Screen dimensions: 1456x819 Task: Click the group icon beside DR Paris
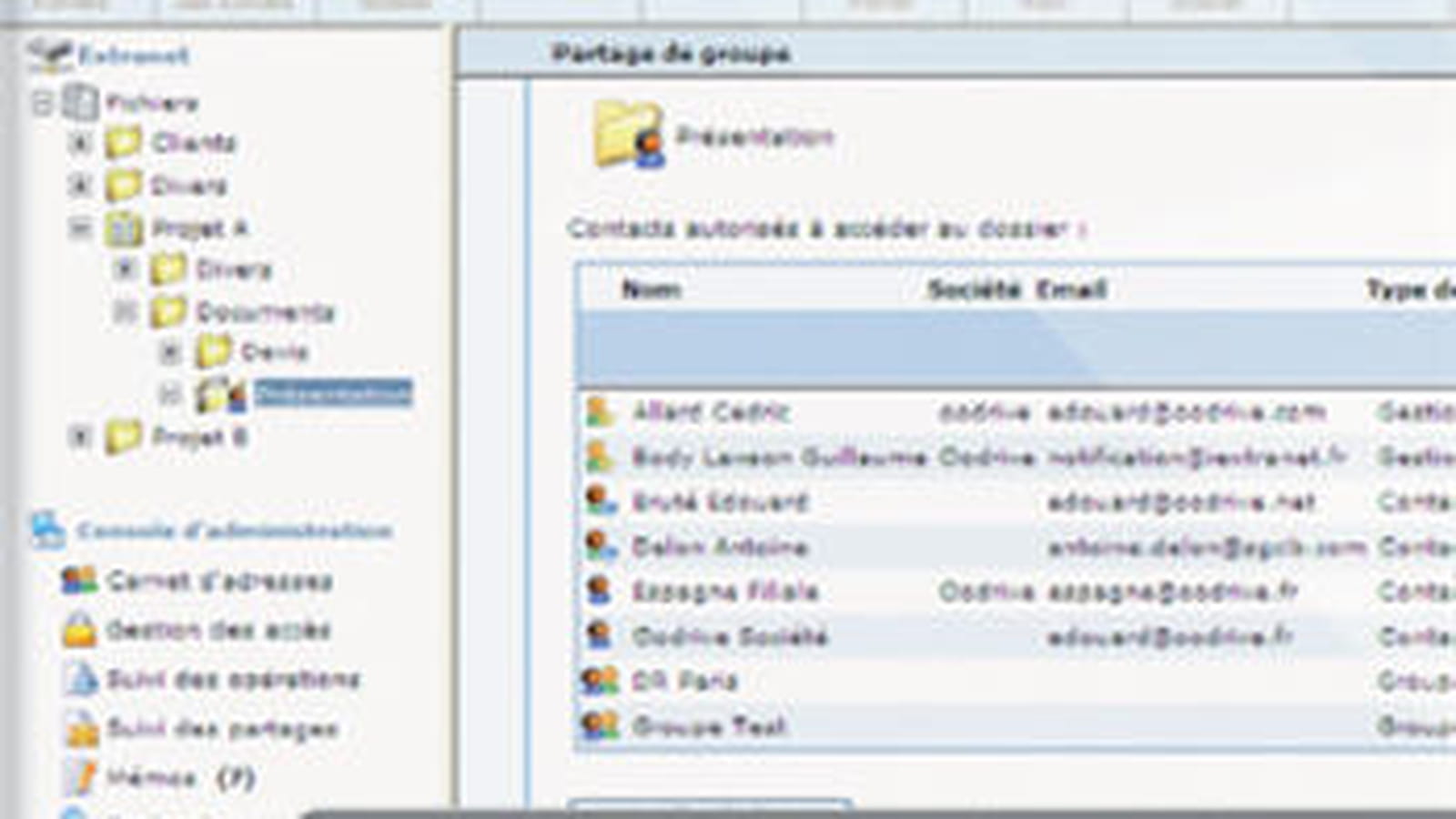point(600,681)
